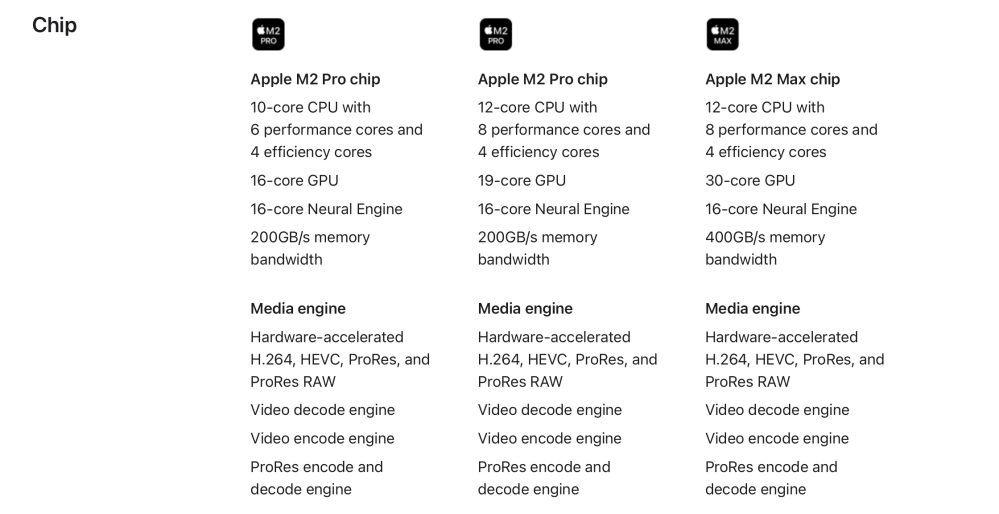Viewport: 999px width, 514px height.
Task: Select the 16-core GPU spec
Action: 294,181
